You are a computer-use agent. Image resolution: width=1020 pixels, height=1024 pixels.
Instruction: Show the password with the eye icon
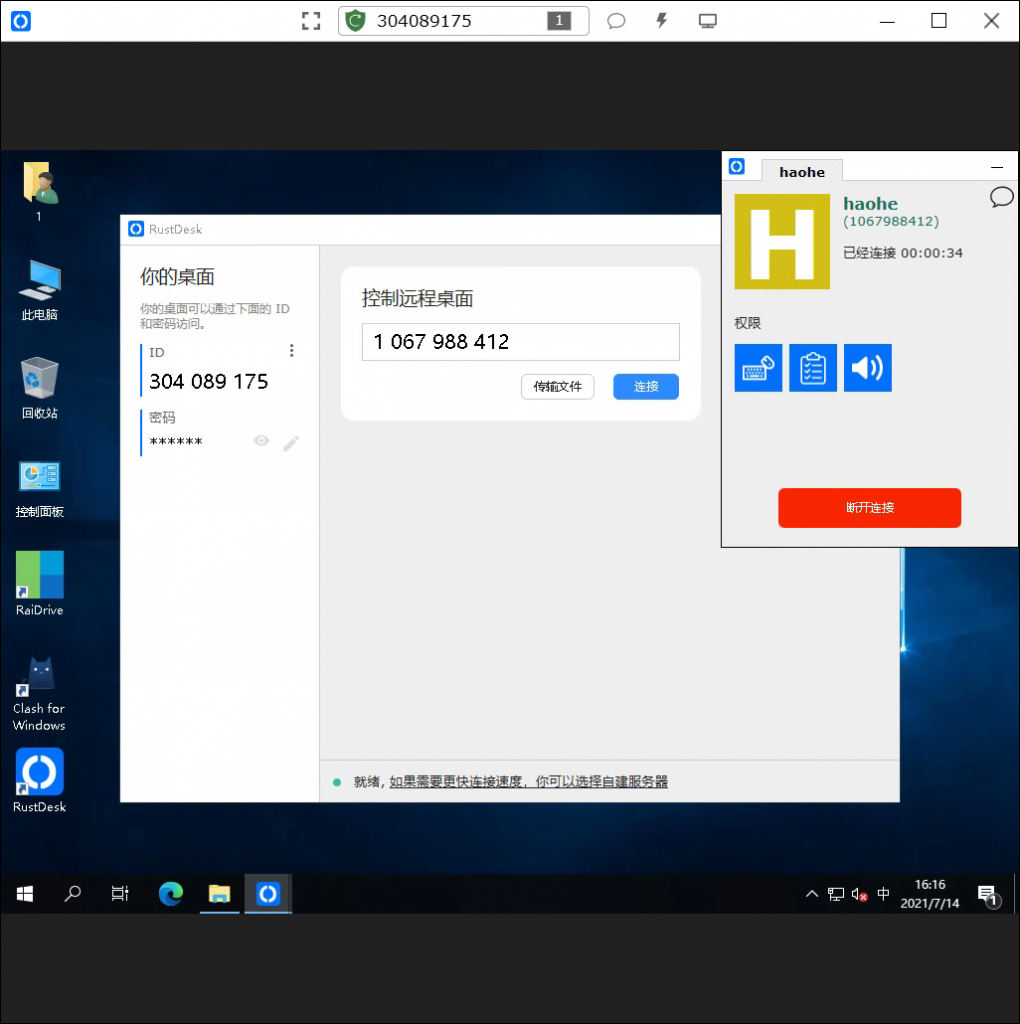point(261,441)
